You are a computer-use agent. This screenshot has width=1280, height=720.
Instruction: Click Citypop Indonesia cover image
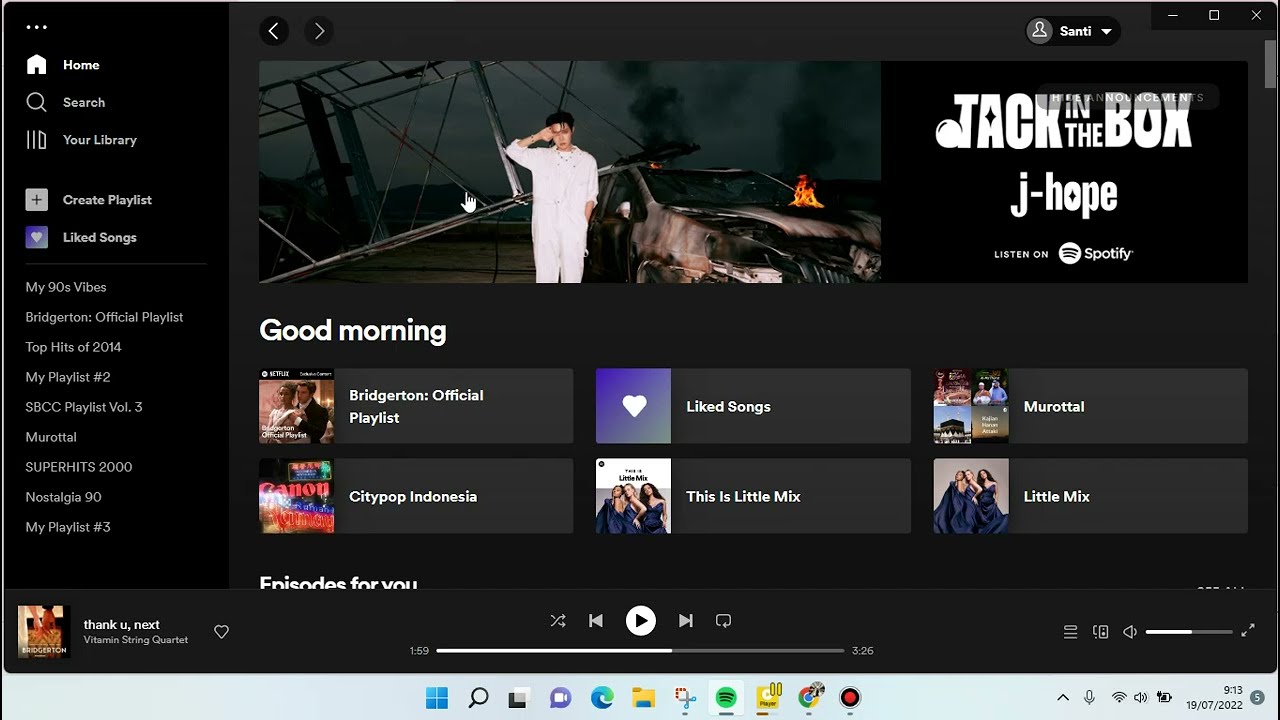click(296, 496)
